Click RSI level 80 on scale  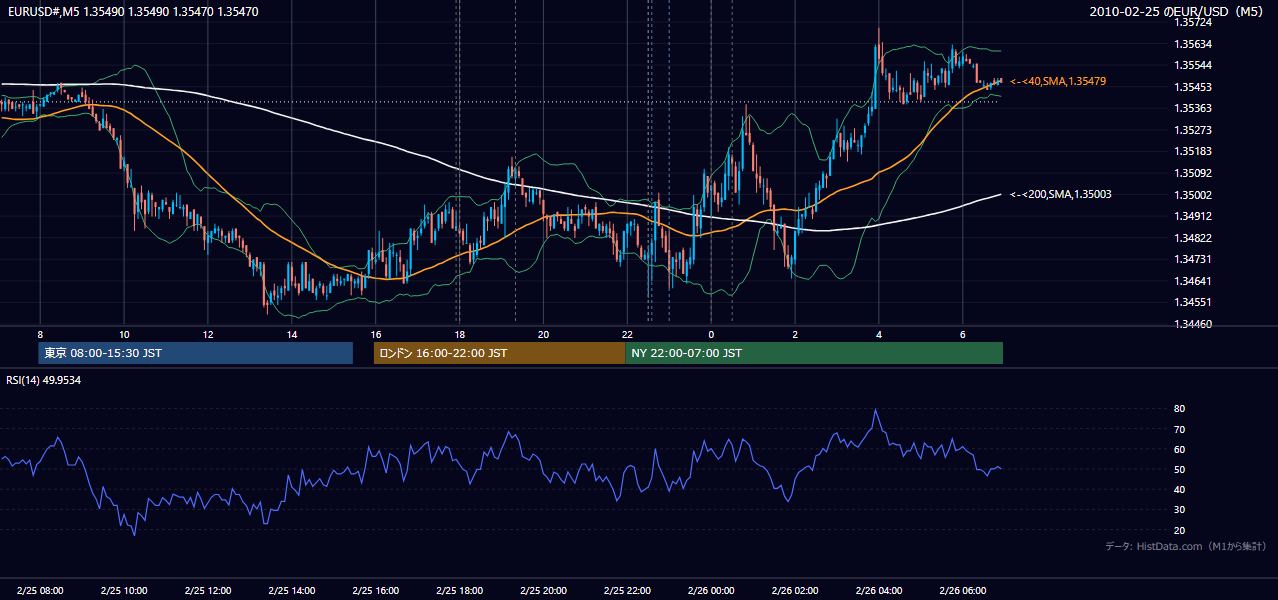click(1180, 409)
